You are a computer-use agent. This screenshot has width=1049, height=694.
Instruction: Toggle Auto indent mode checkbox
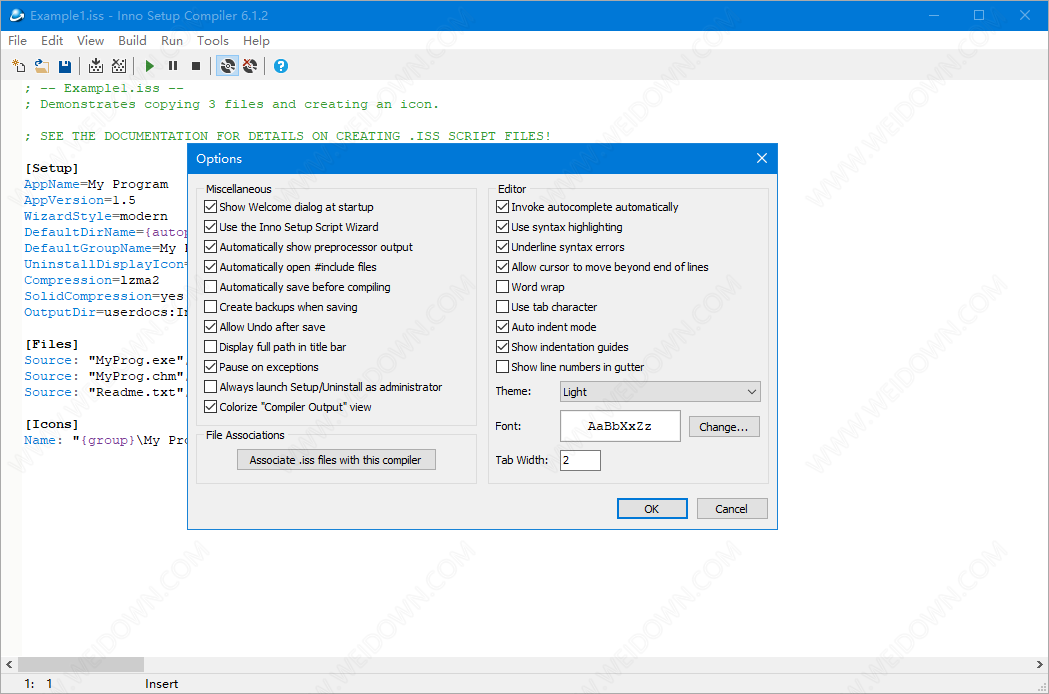pos(502,327)
